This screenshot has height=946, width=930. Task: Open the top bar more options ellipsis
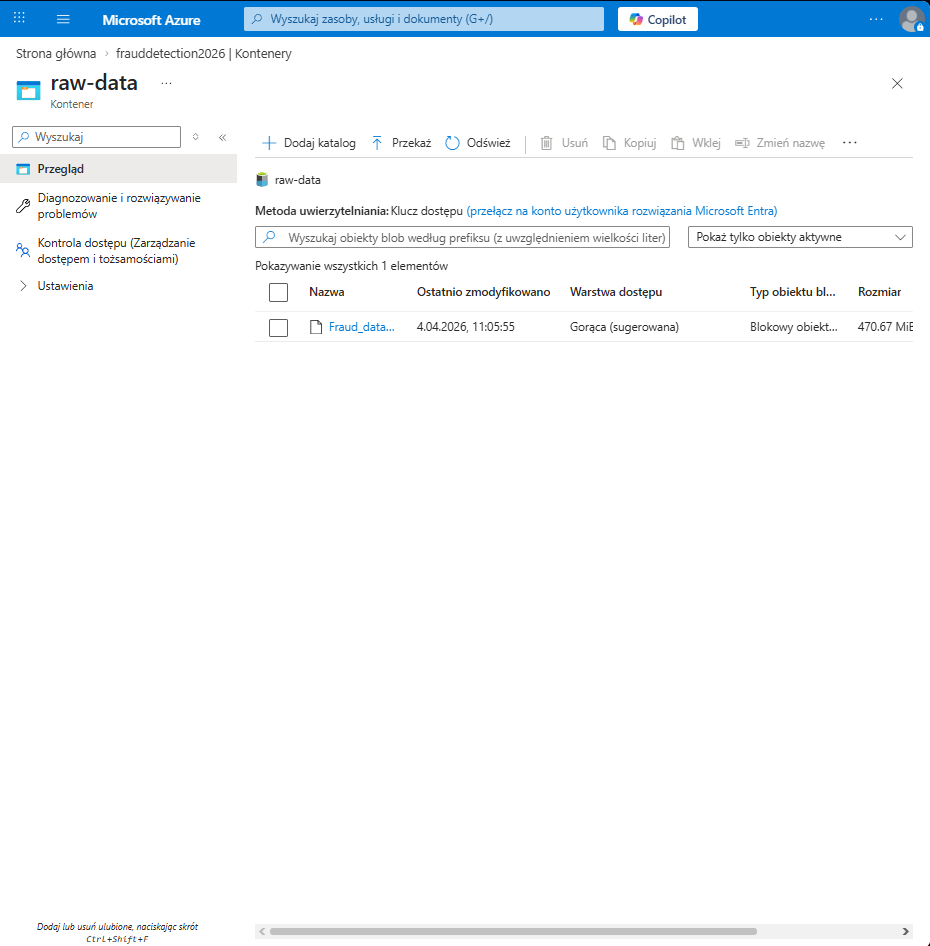(x=876, y=19)
